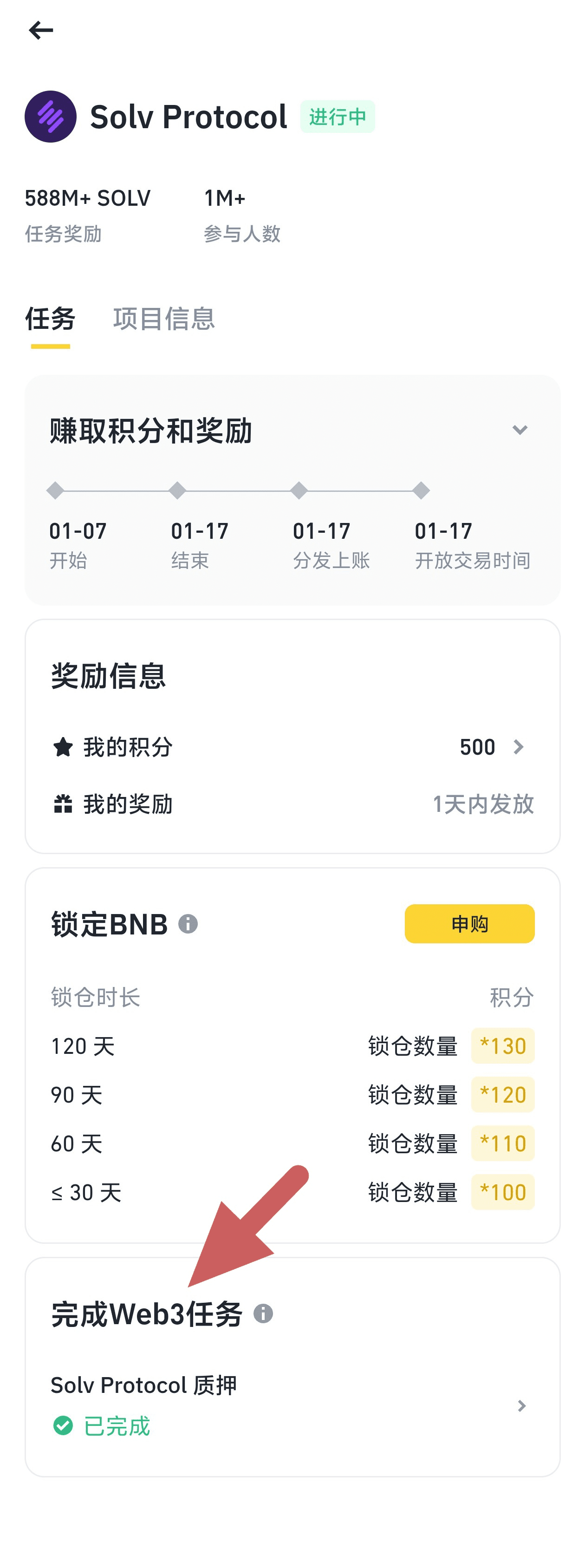Tap the 1天内发放 reward text
This screenshot has width=585, height=1568.
pos(483,804)
